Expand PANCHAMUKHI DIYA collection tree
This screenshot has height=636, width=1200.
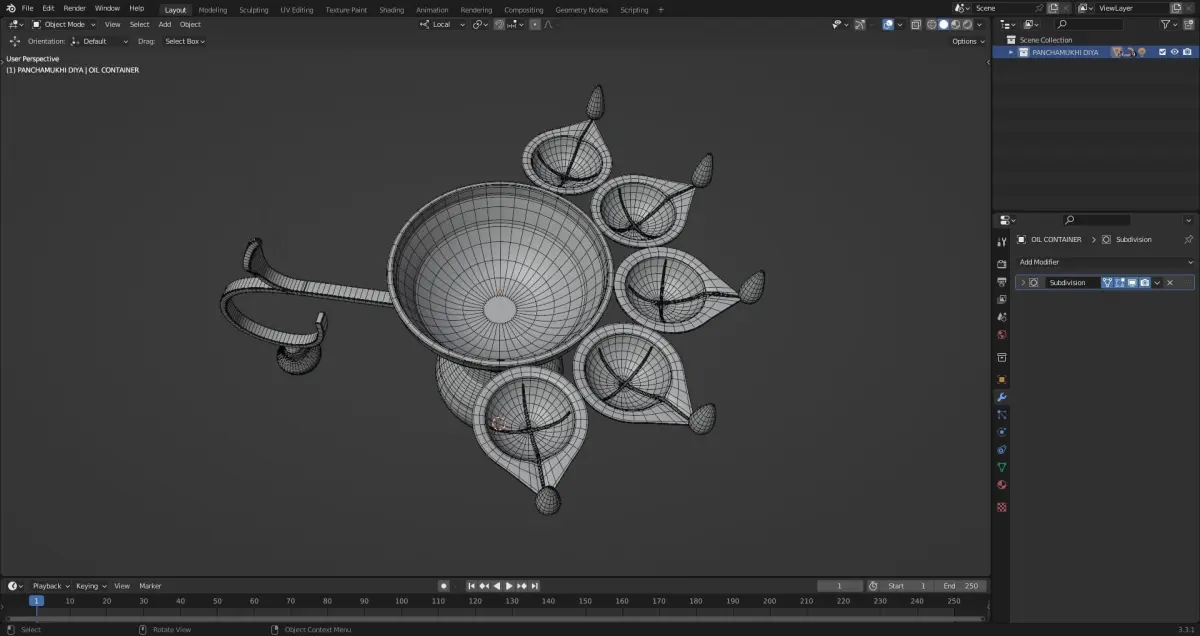coord(1011,52)
